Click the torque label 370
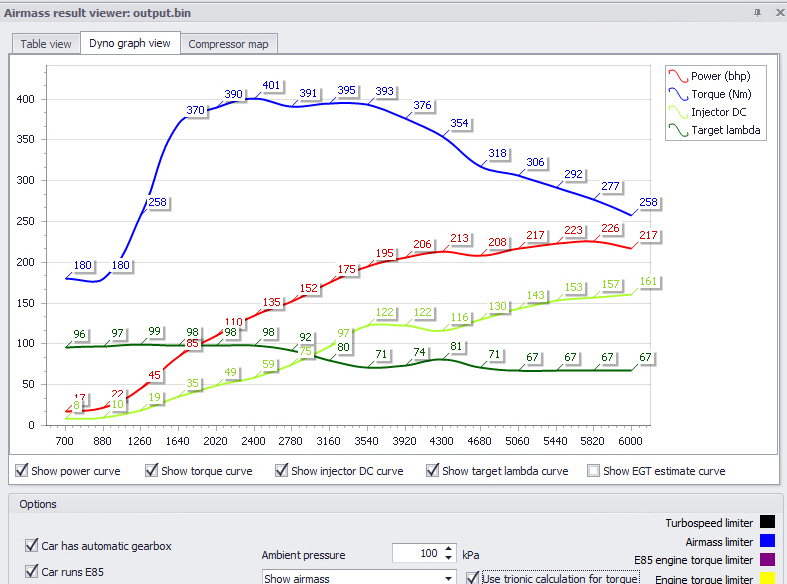This screenshot has width=787, height=584. pyautogui.click(x=196, y=110)
